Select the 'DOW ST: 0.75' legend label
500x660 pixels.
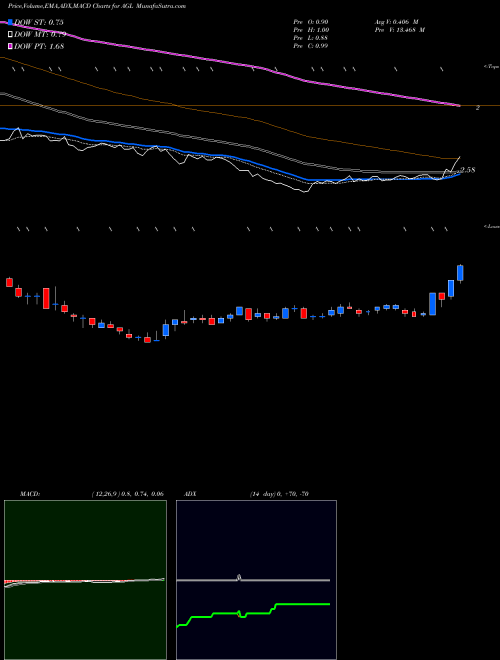[39, 22]
